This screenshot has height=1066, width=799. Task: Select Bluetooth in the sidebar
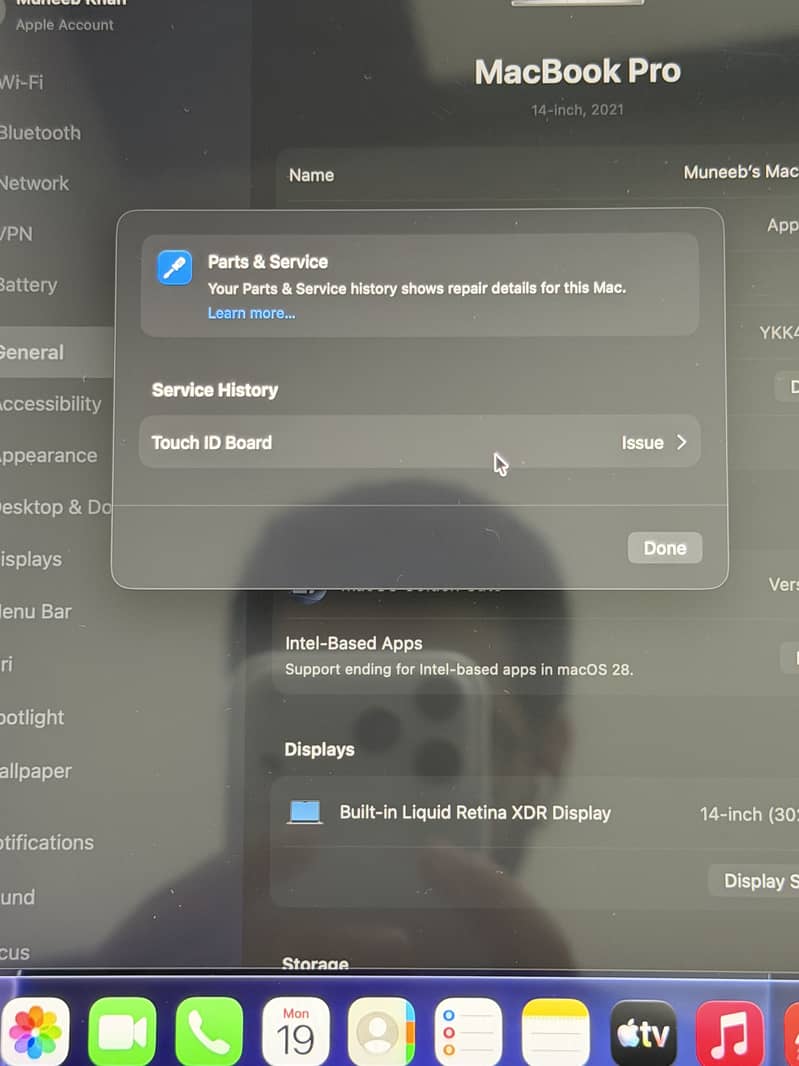[x=40, y=133]
